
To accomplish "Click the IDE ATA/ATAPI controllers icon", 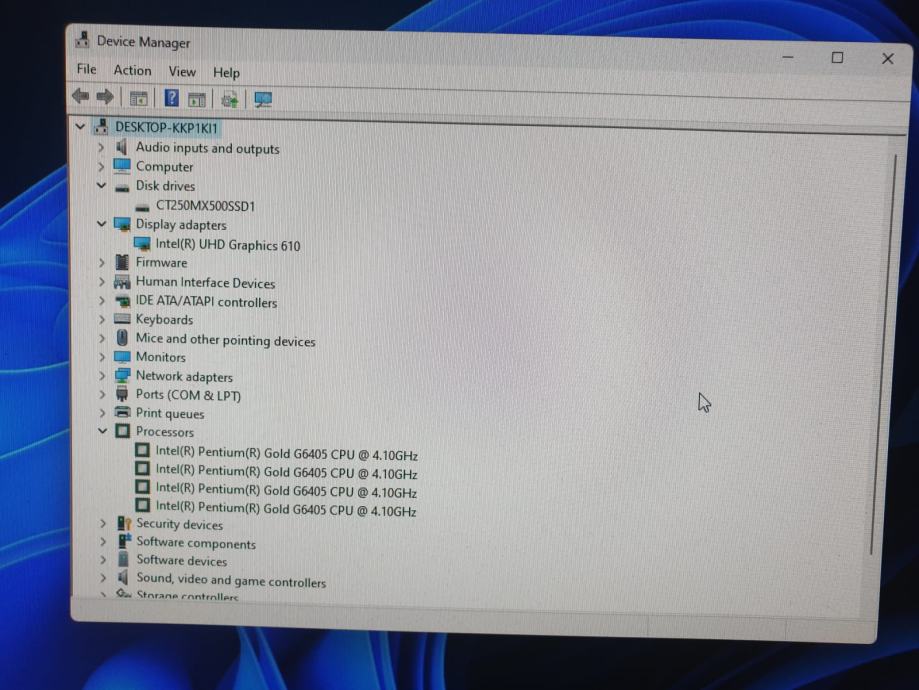I will coord(122,301).
